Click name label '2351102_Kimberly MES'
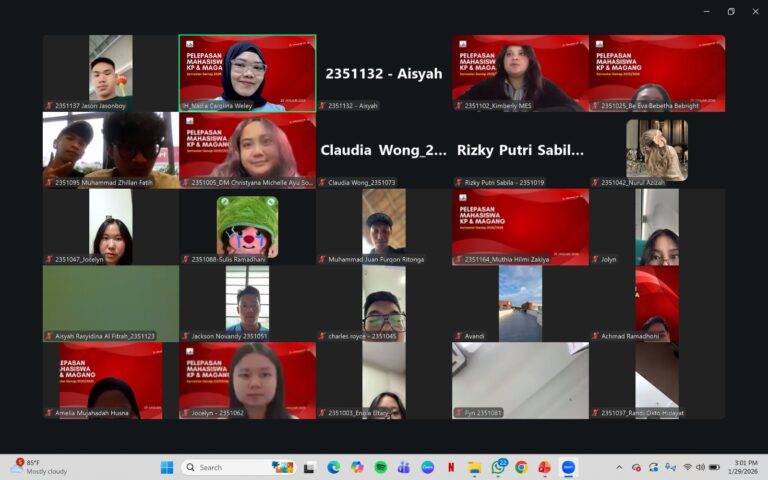The width and height of the screenshot is (768, 480). tap(498, 106)
